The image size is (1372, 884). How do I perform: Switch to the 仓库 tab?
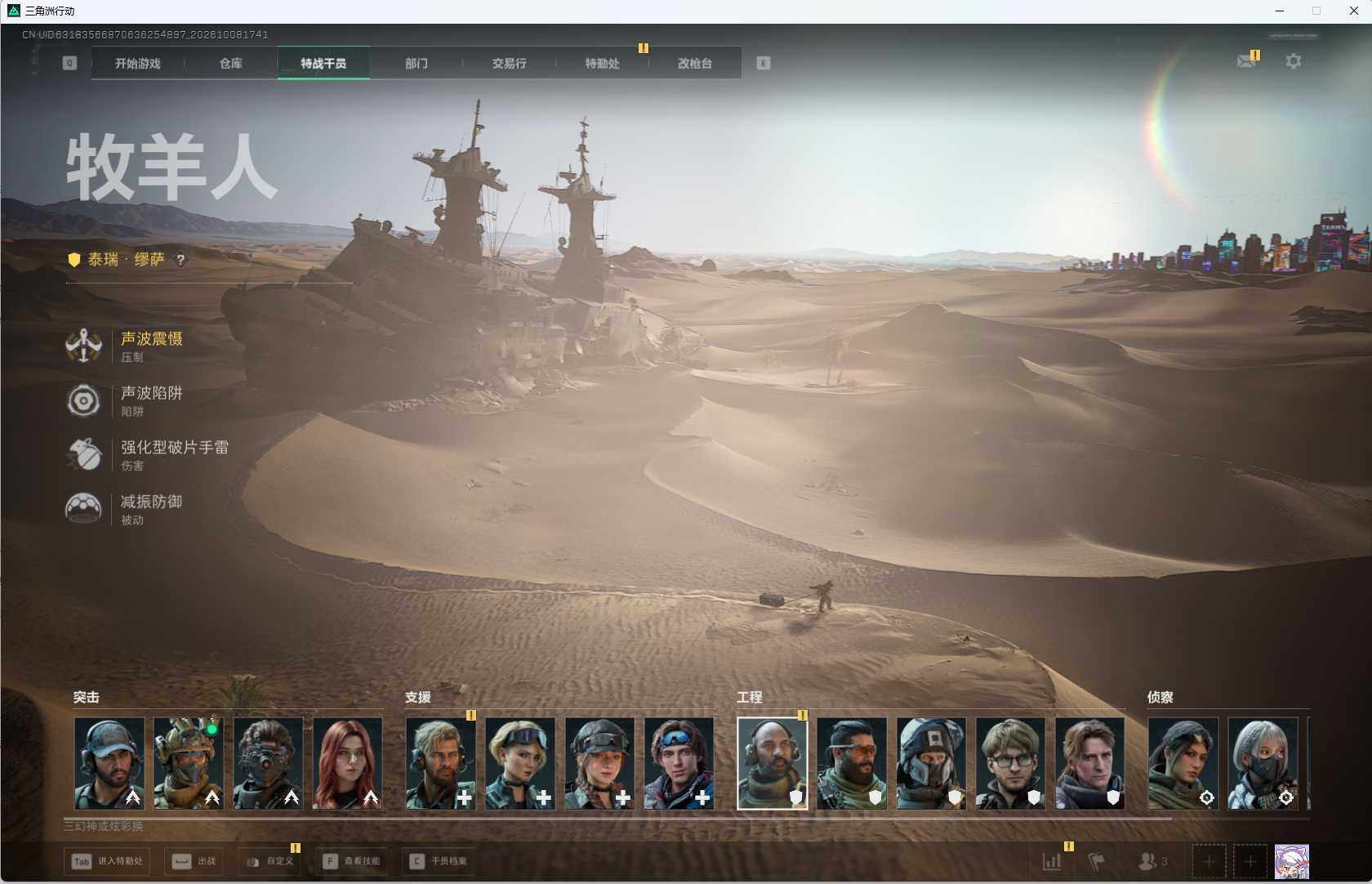coord(230,63)
